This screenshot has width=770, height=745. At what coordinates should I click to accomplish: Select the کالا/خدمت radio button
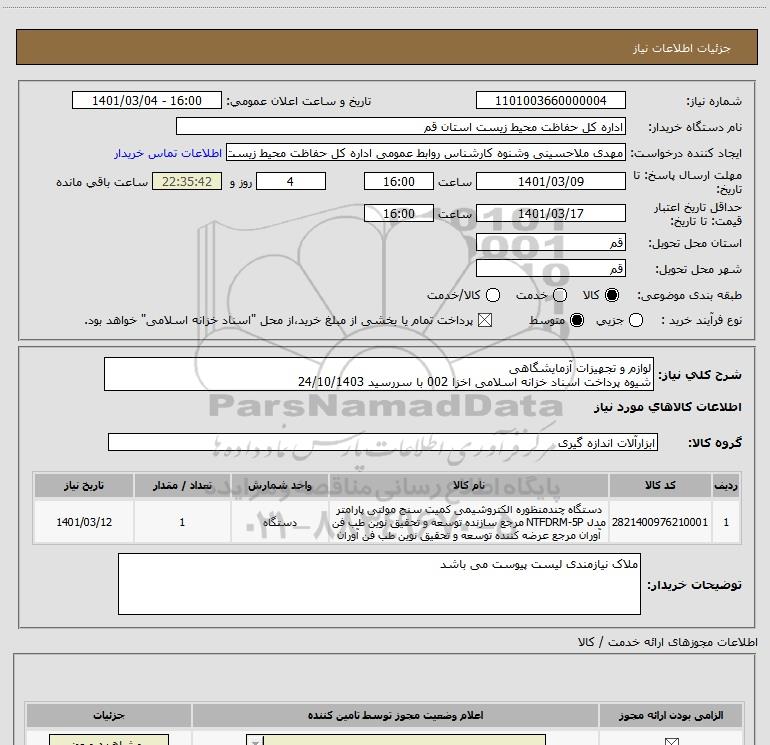tap(493, 295)
